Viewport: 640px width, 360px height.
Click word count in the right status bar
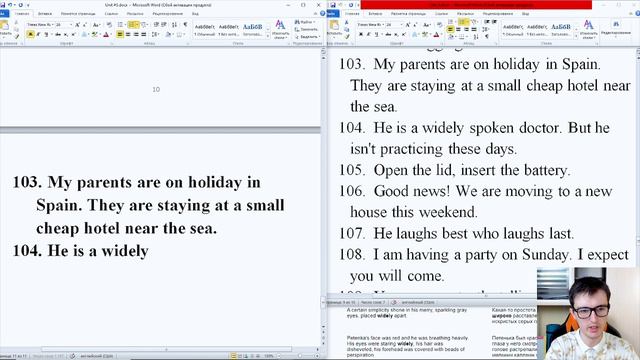[372, 302]
